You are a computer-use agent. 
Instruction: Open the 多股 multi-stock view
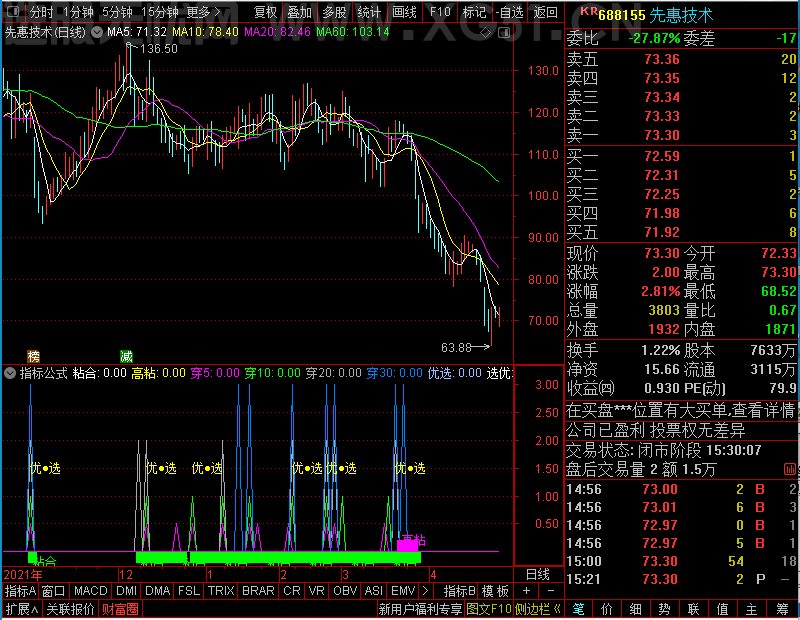pos(335,12)
